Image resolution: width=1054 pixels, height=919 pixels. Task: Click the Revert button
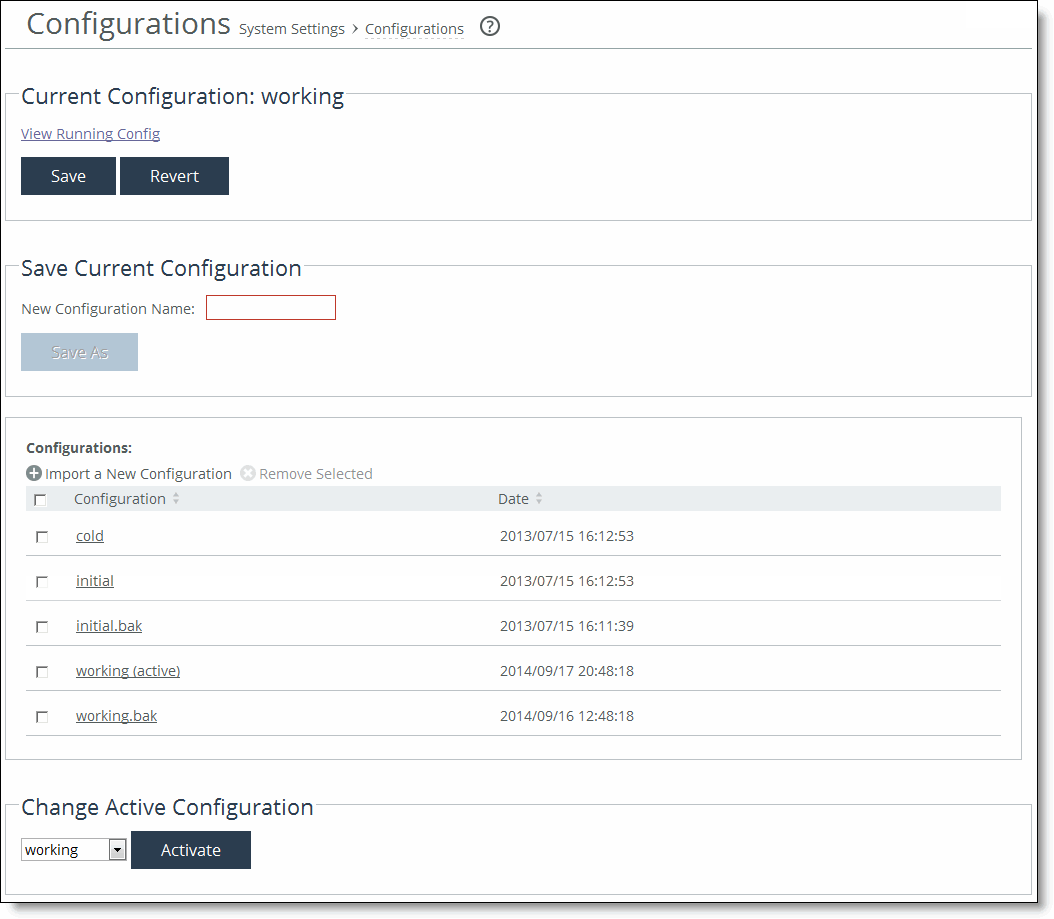(174, 175)
